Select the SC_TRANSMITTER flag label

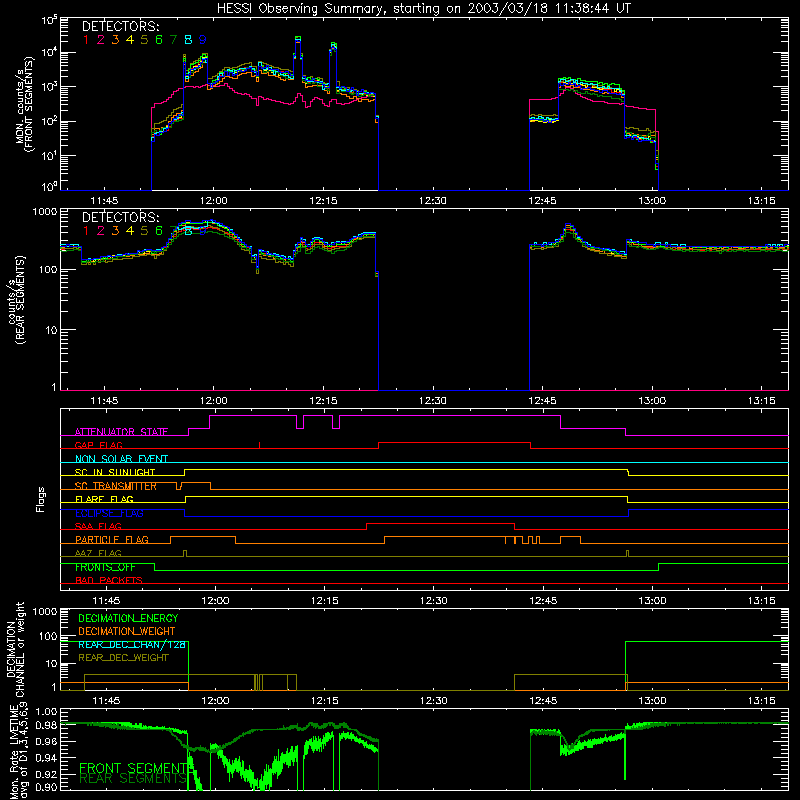pyautogui.click(x=116, y=486)
